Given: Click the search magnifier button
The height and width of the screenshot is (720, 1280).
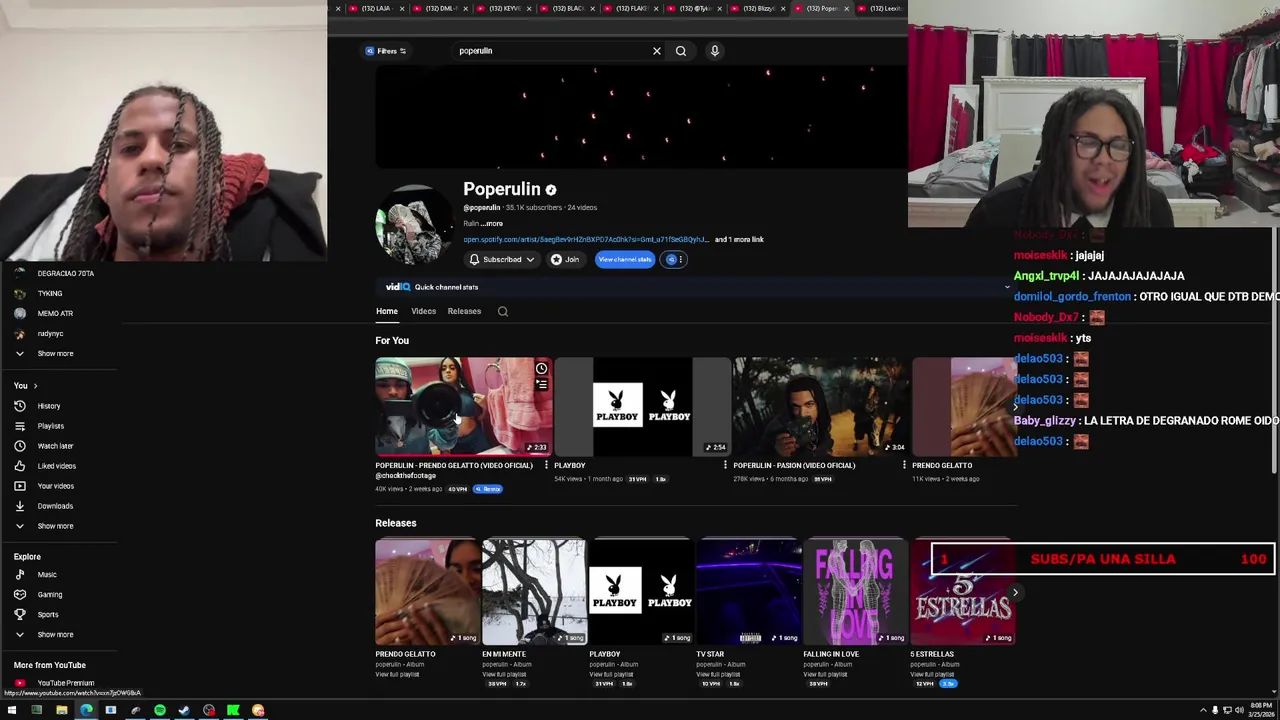Looking at the screenshot, I should point(681,51).
